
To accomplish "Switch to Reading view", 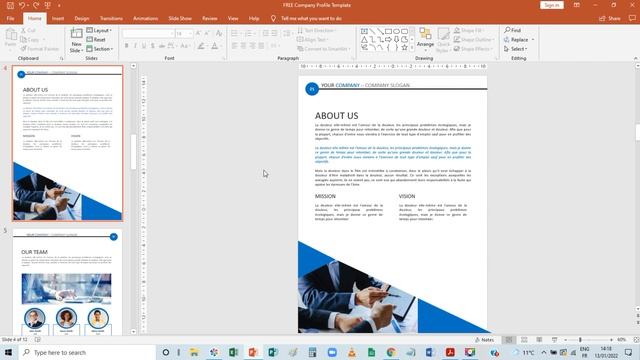I will tap(539, 340).
